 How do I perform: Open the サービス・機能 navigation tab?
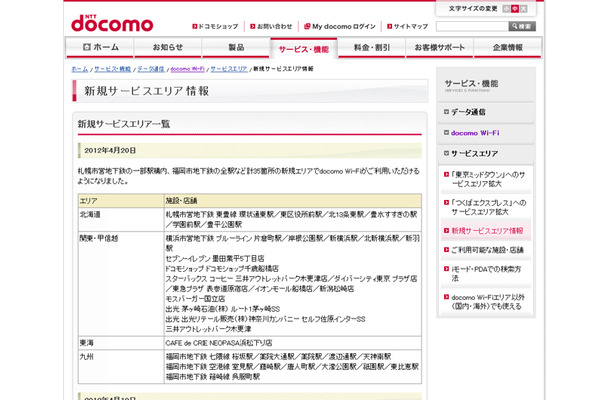(x=304, y=49)
